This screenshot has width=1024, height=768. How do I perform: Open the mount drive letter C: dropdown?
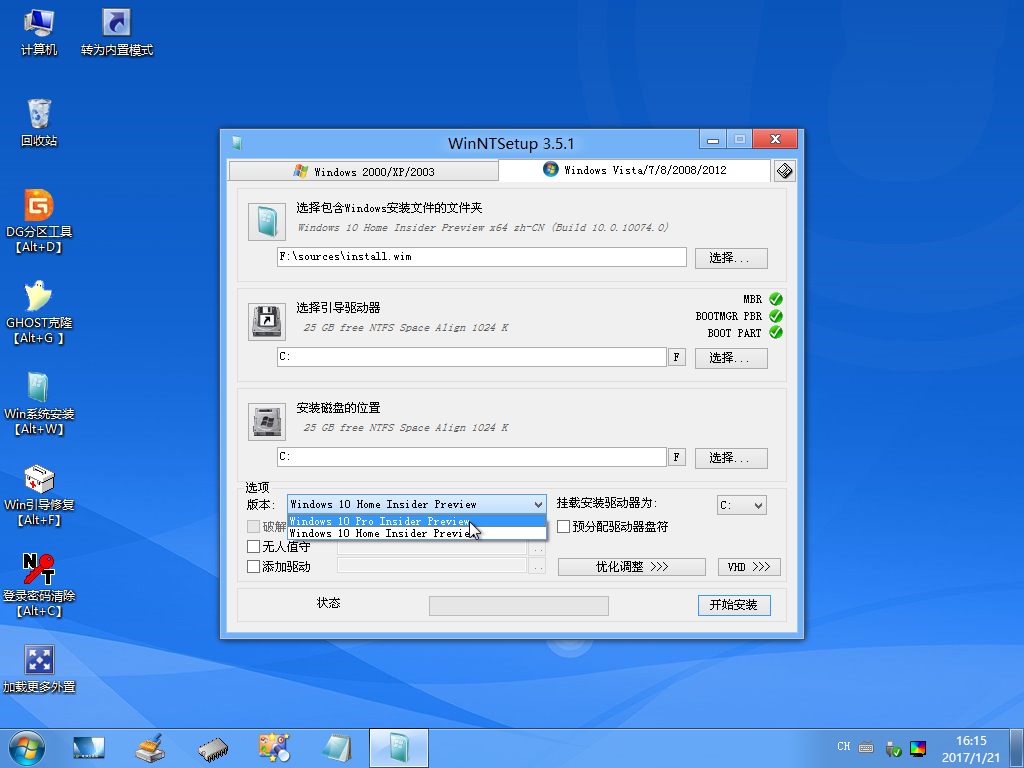[x=741, y=505]
